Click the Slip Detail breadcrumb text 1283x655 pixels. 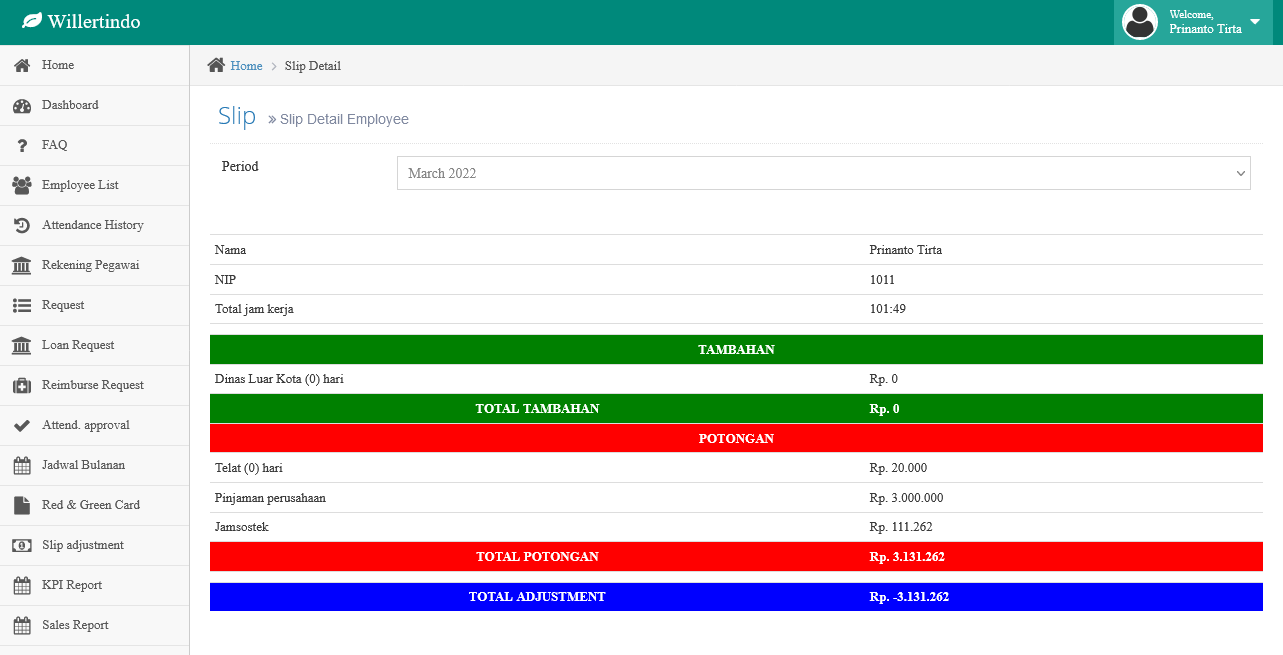click(x=313, y=66)
